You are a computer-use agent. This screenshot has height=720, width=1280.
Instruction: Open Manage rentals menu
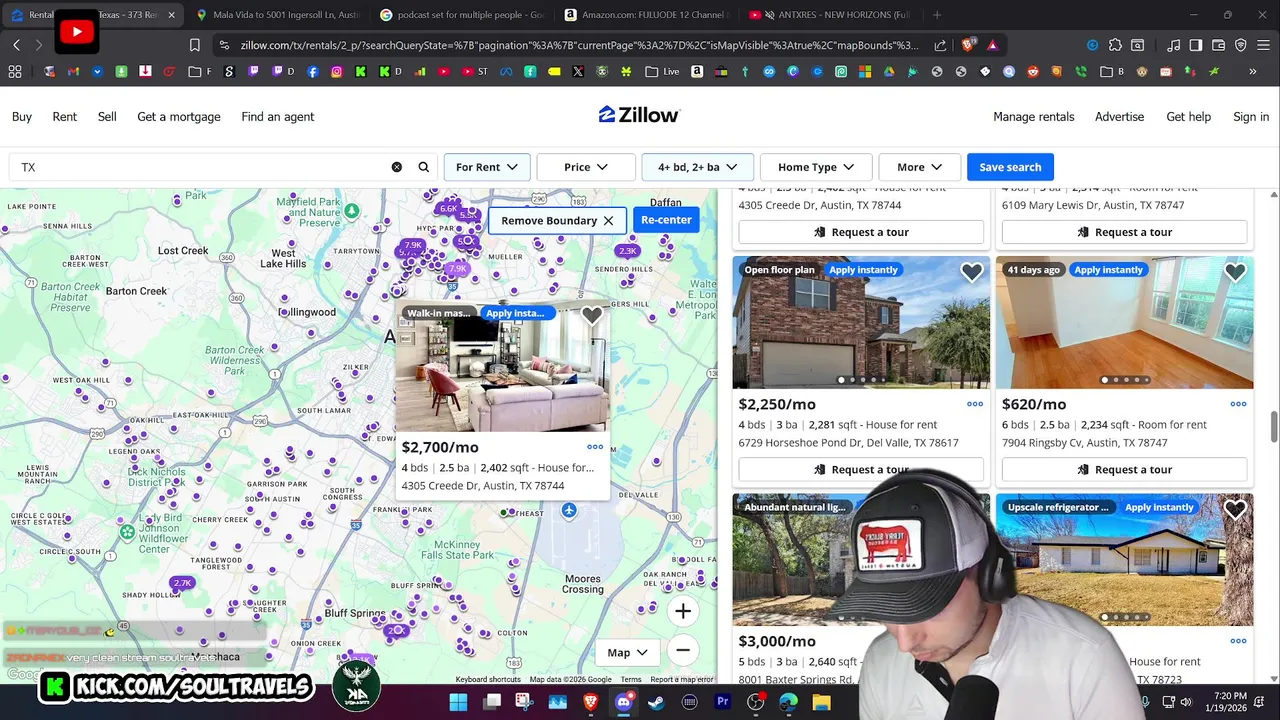(x=1034, y=116)
